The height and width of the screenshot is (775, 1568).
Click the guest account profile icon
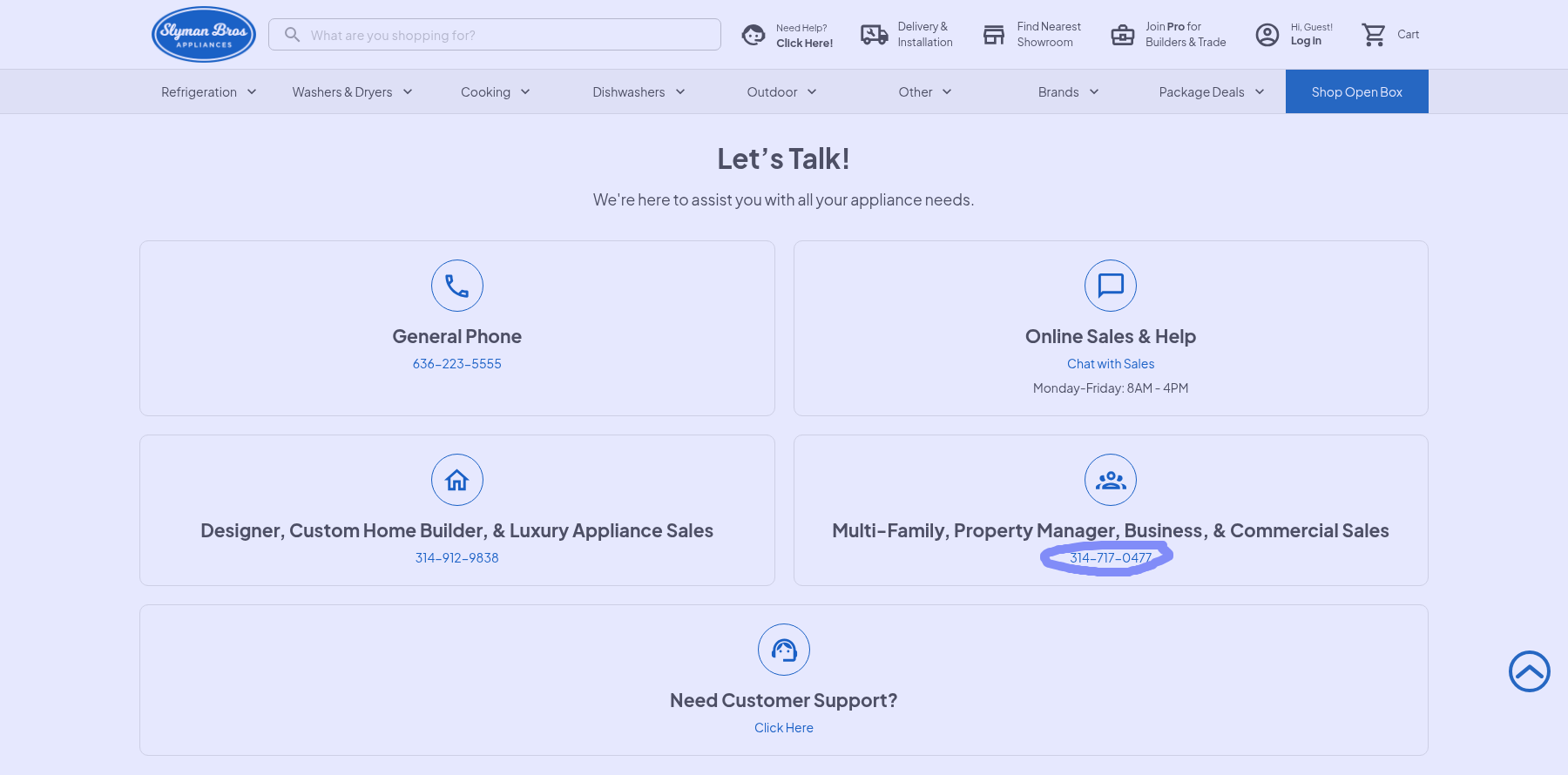1267,35
